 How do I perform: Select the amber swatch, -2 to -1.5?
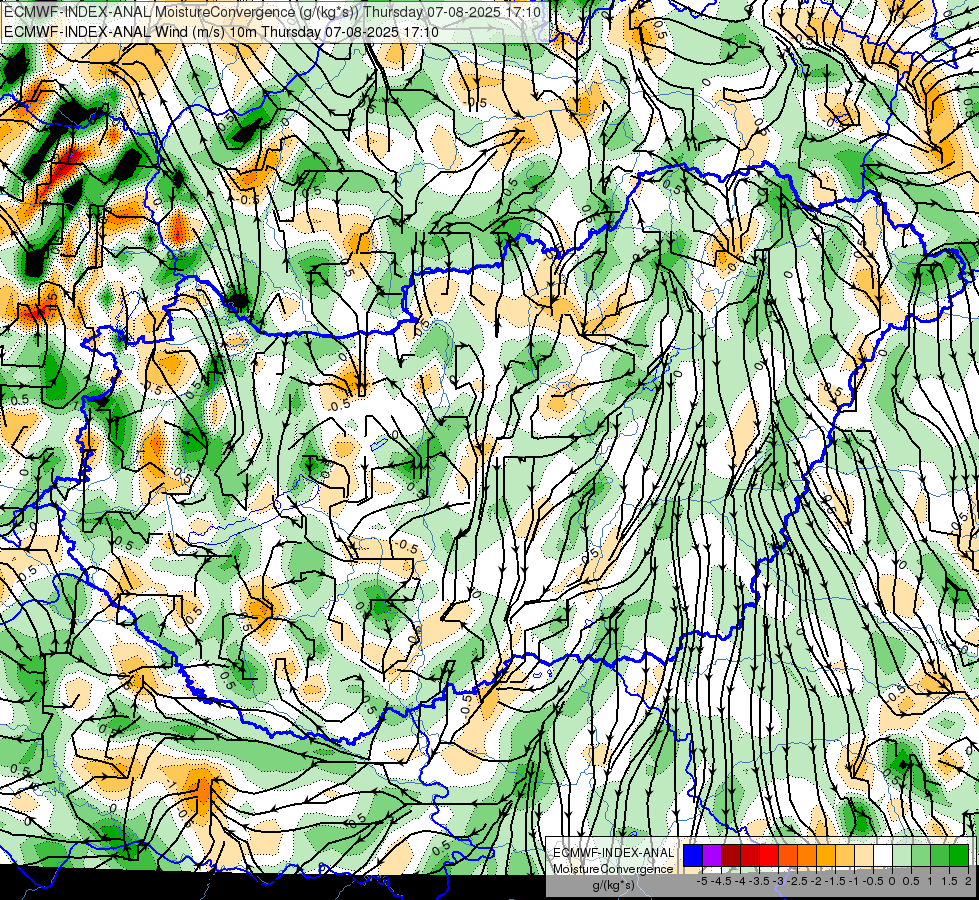coord(826,856)
